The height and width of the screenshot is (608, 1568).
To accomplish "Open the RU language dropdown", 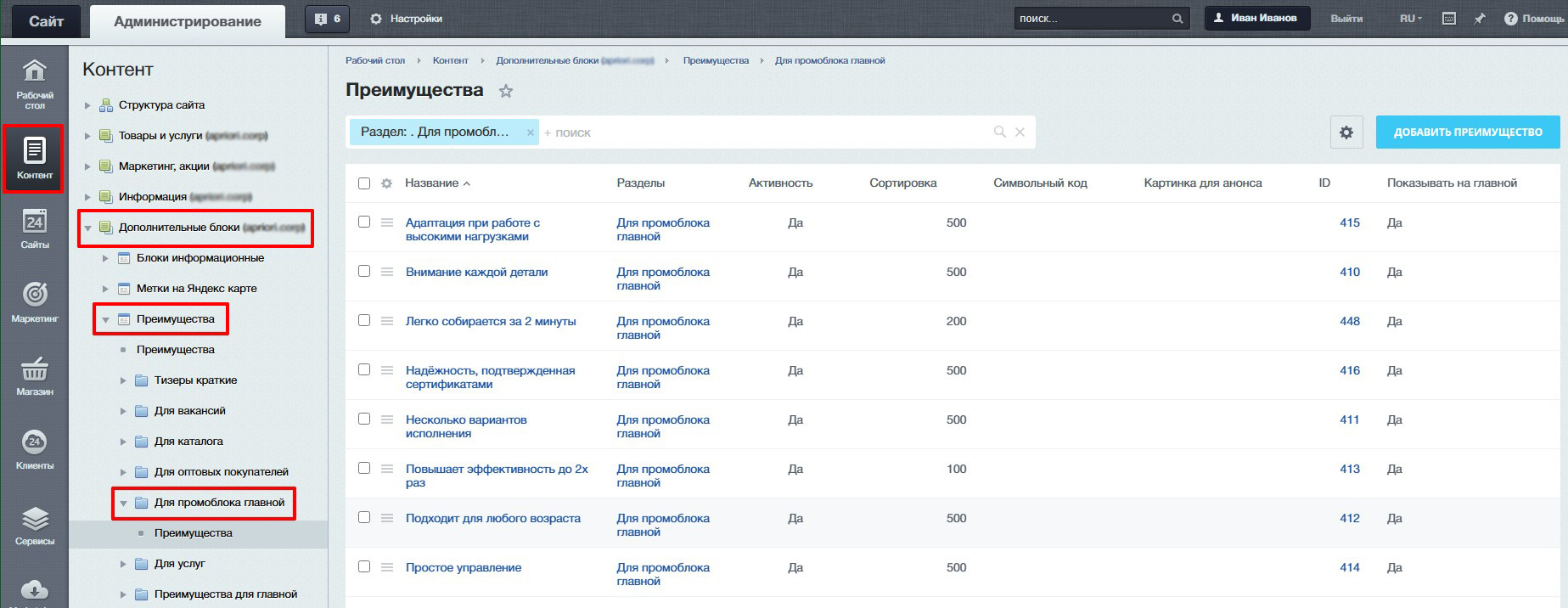I will 1410,19.
